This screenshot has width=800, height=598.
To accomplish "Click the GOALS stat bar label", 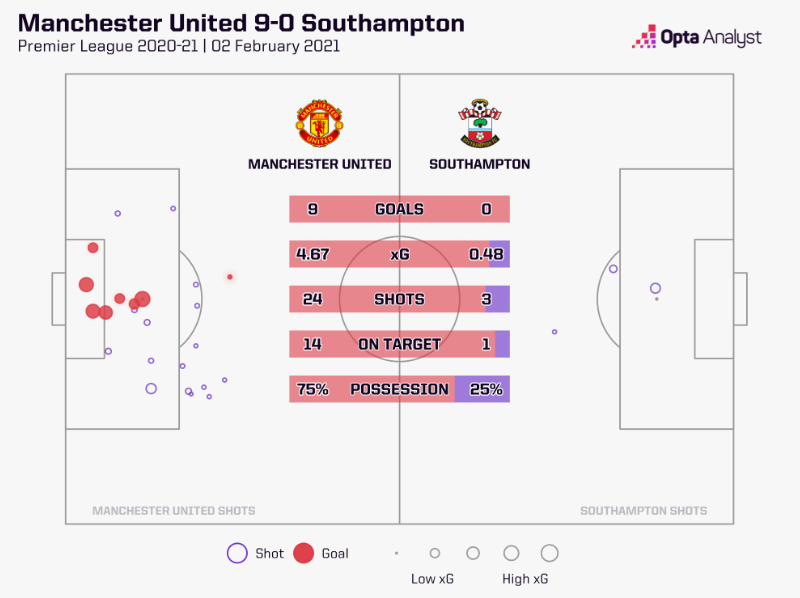I will pyautogui.click(x=399, y=209).
